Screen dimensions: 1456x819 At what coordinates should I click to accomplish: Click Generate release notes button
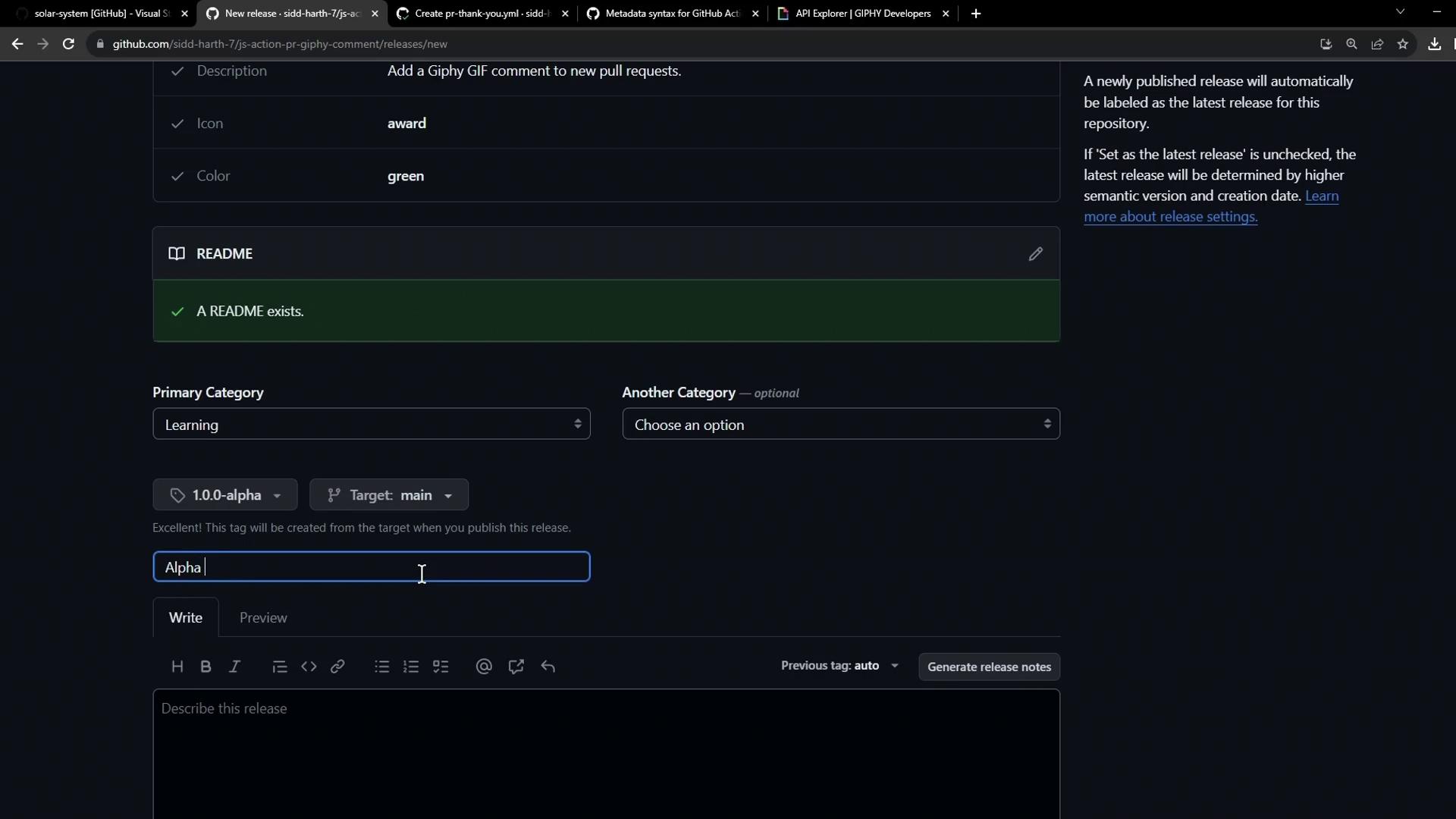click(988, 667)
